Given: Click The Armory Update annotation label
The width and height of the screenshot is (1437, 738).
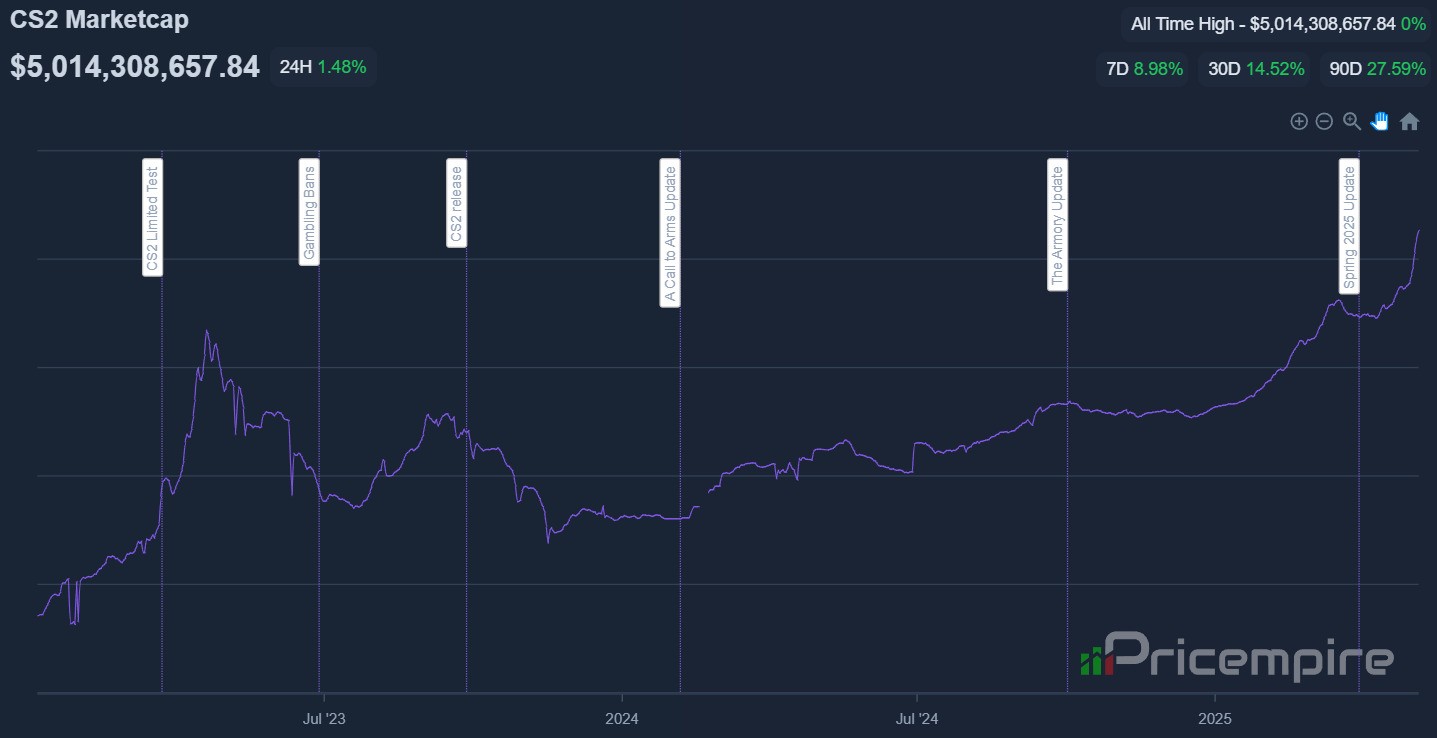Looking at the screenshot, I should (1058, 226).
